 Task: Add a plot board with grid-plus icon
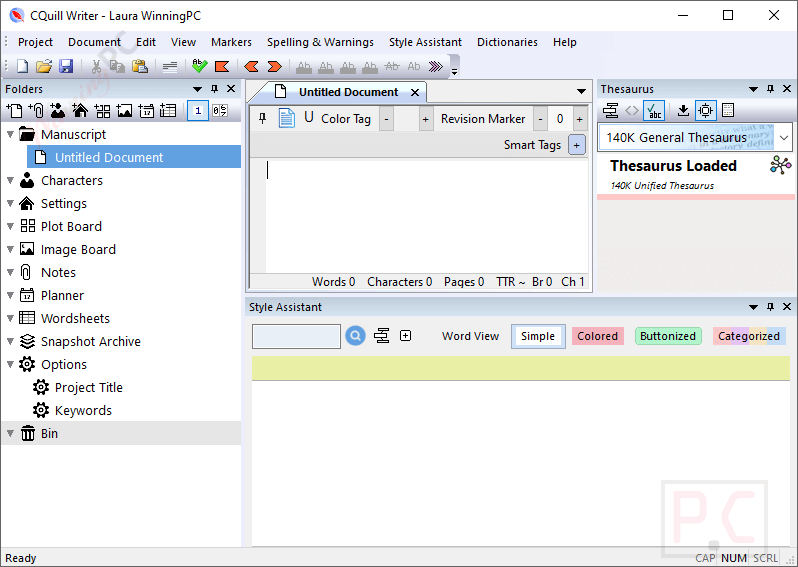point(102,110)
